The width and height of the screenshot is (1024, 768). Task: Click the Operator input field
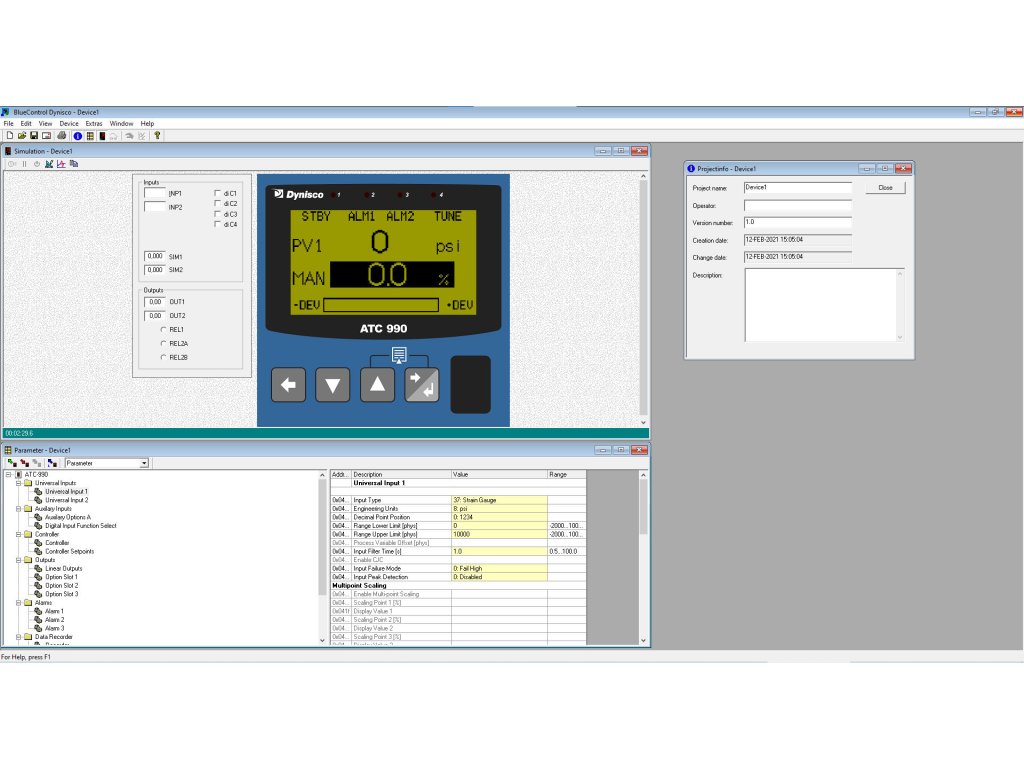coord(797,206)
